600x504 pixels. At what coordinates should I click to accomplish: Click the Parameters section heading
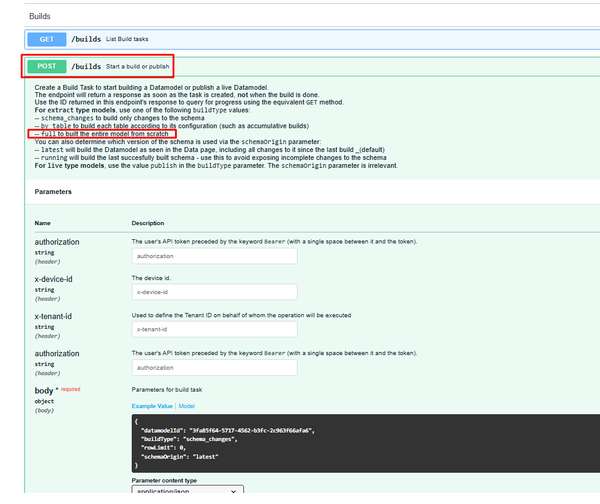[53, 190]
